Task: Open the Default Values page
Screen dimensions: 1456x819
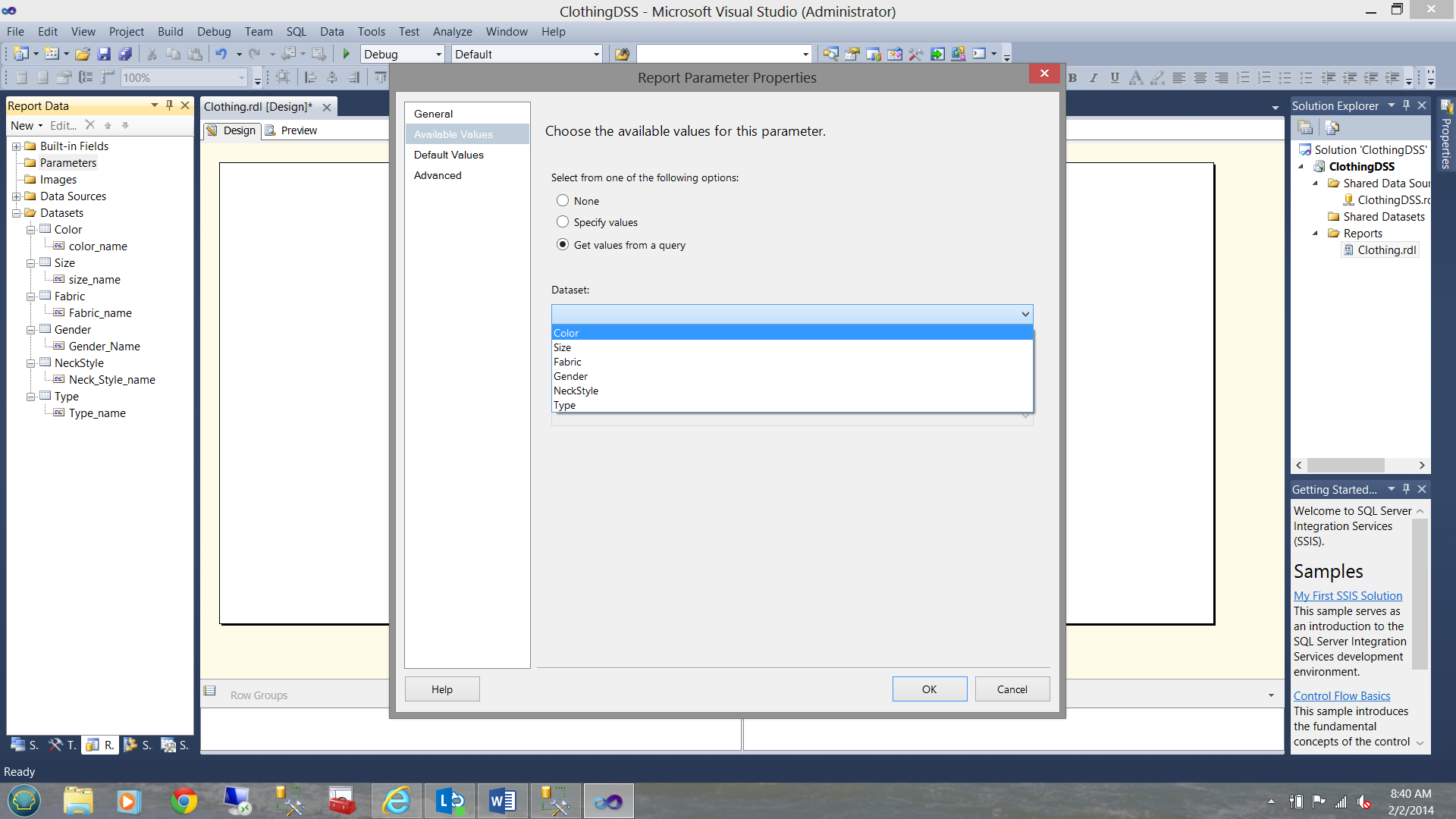Action: pyautogui.click(x=449, y=155)
